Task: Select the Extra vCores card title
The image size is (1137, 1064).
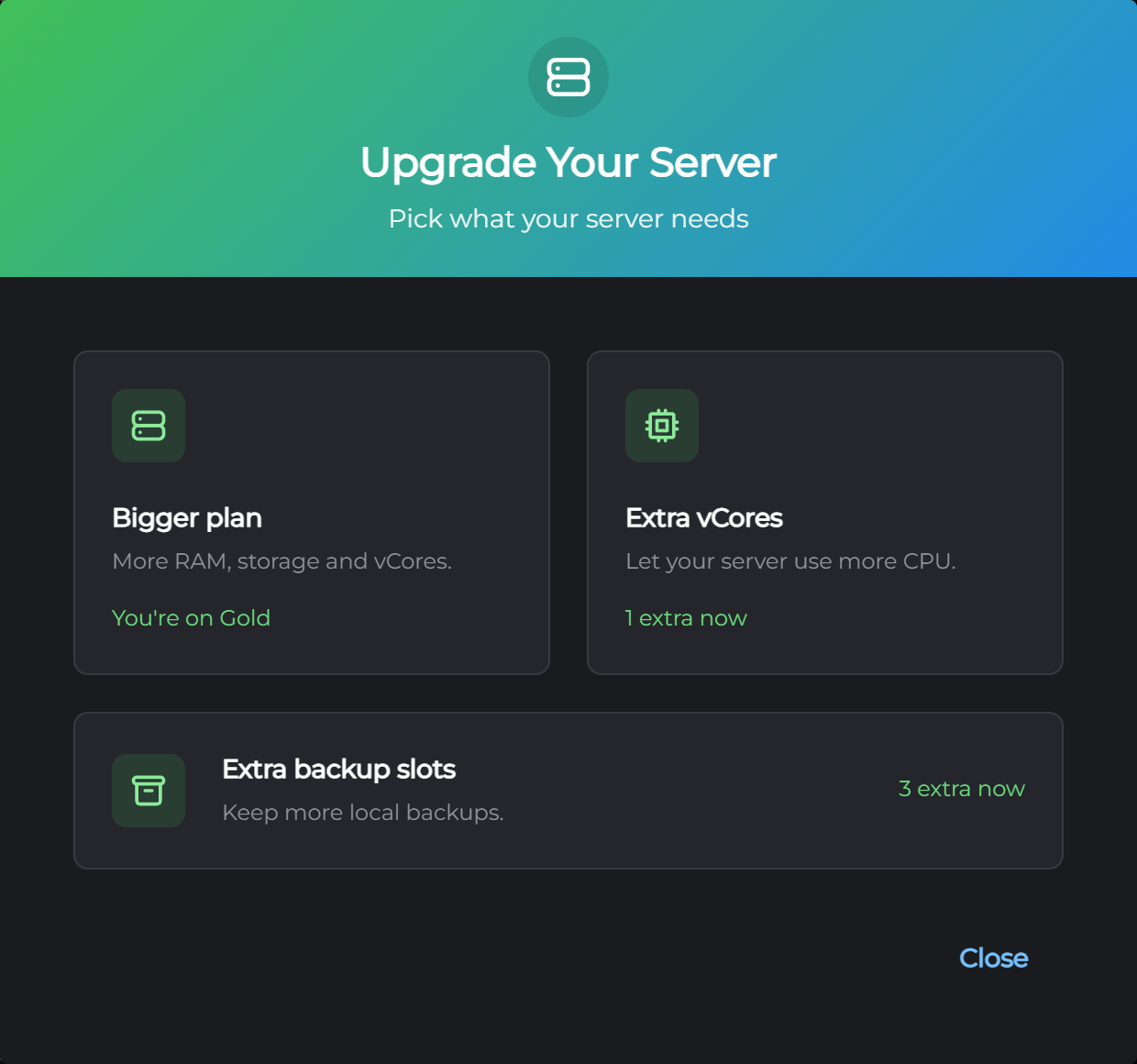Action: coord(704,518)
